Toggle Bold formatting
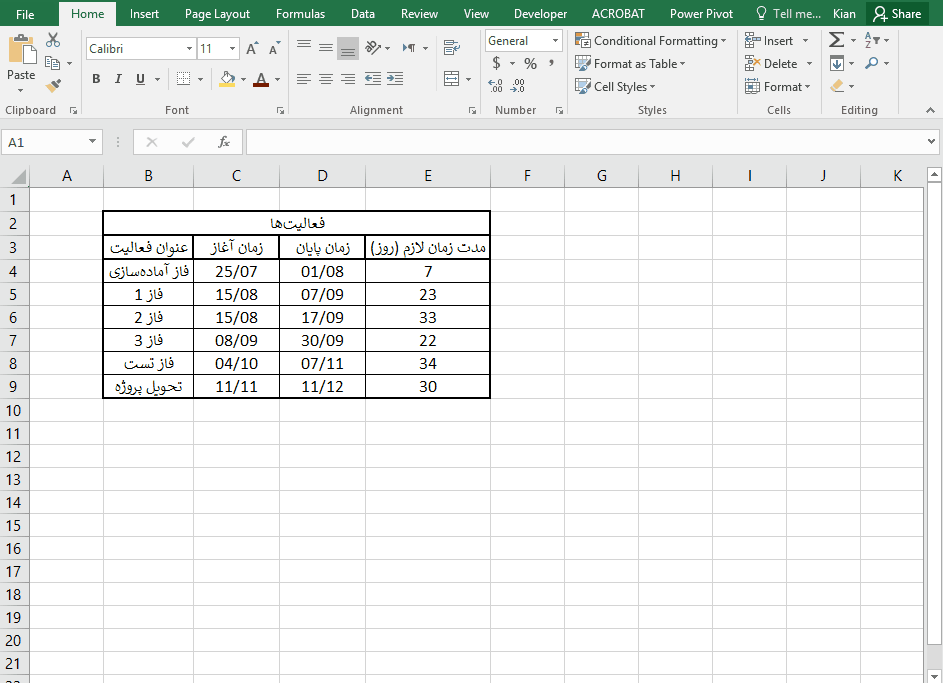This screenshot has height=683, width=943. (x=96, y=79)
